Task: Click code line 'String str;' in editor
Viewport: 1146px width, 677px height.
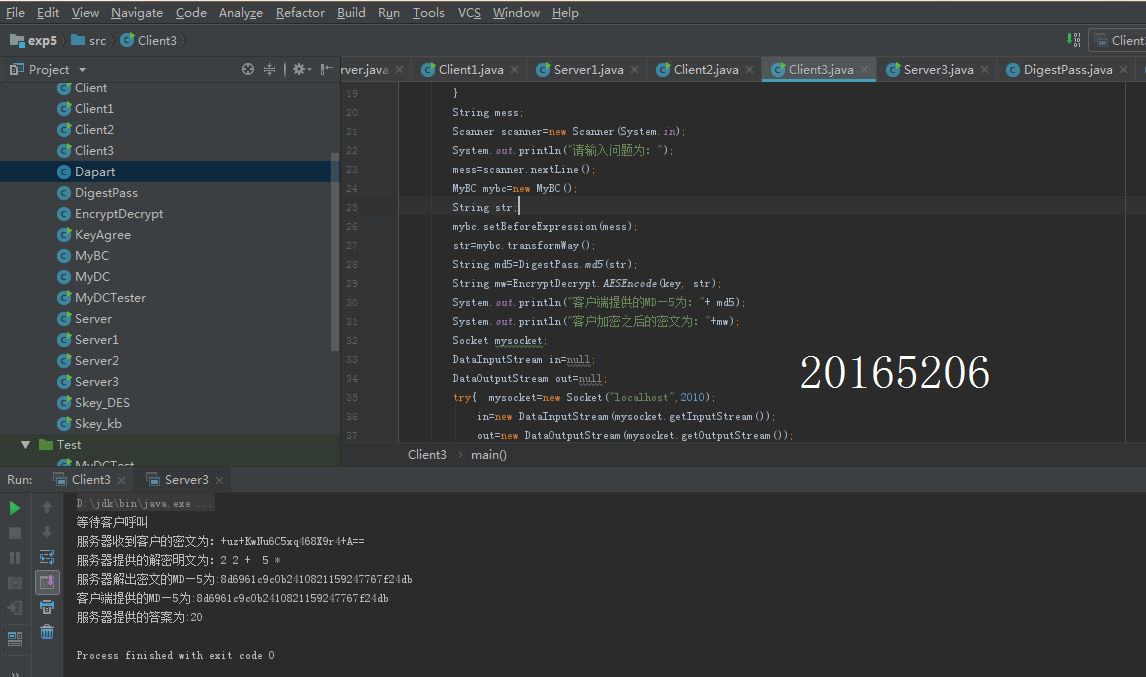Action: (484, 208)
